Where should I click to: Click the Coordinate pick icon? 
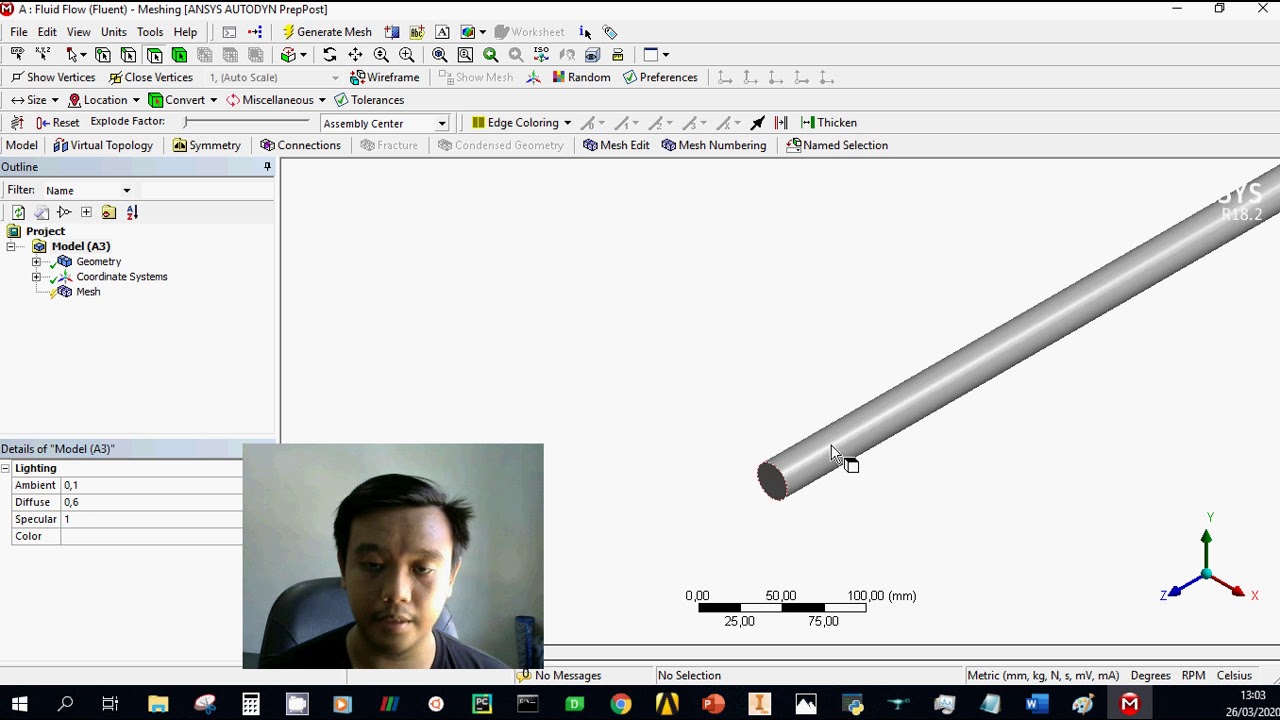click(43, 55)
